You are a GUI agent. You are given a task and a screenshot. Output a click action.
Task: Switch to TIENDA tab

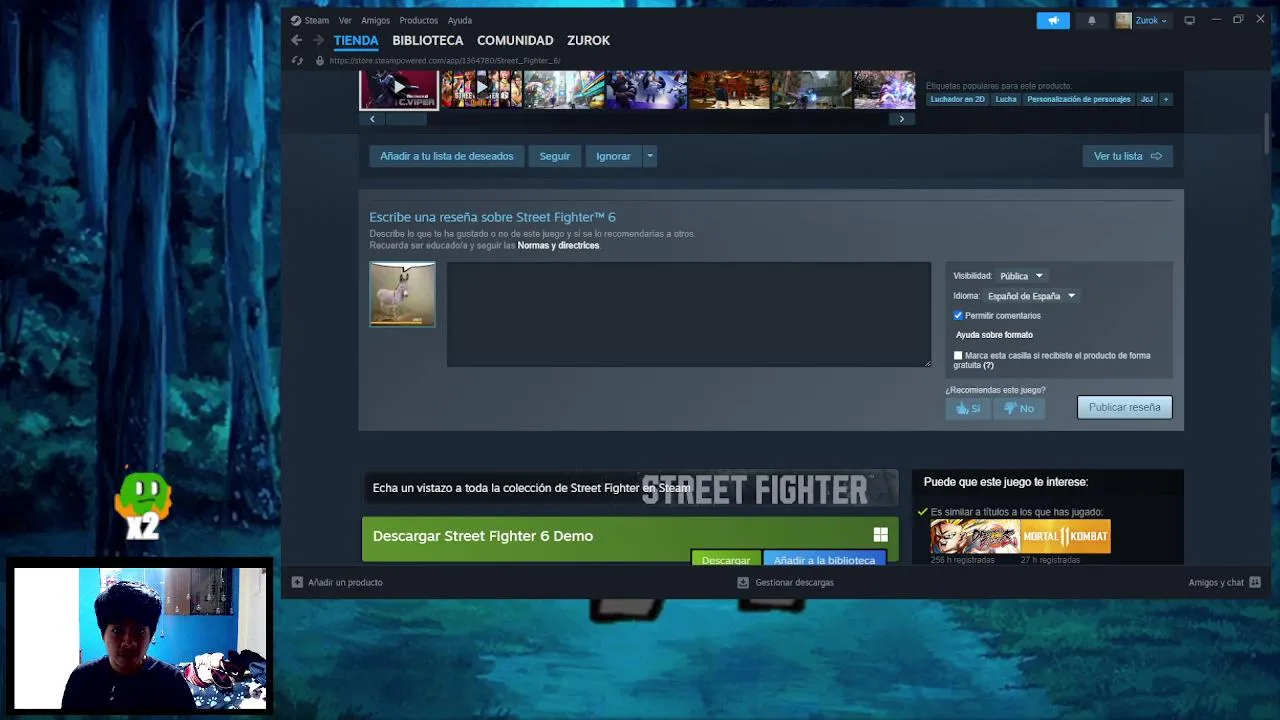(356, 40)
